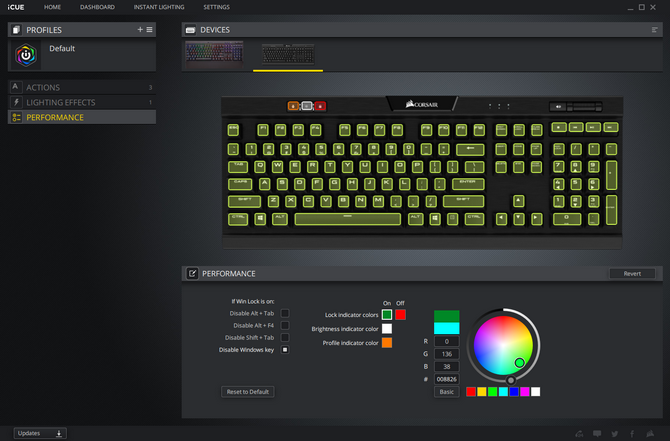The width and height of the screenshot is (670, 441).
Task: Select the black keyboard device thumbnail
Action: coord(288,54)
